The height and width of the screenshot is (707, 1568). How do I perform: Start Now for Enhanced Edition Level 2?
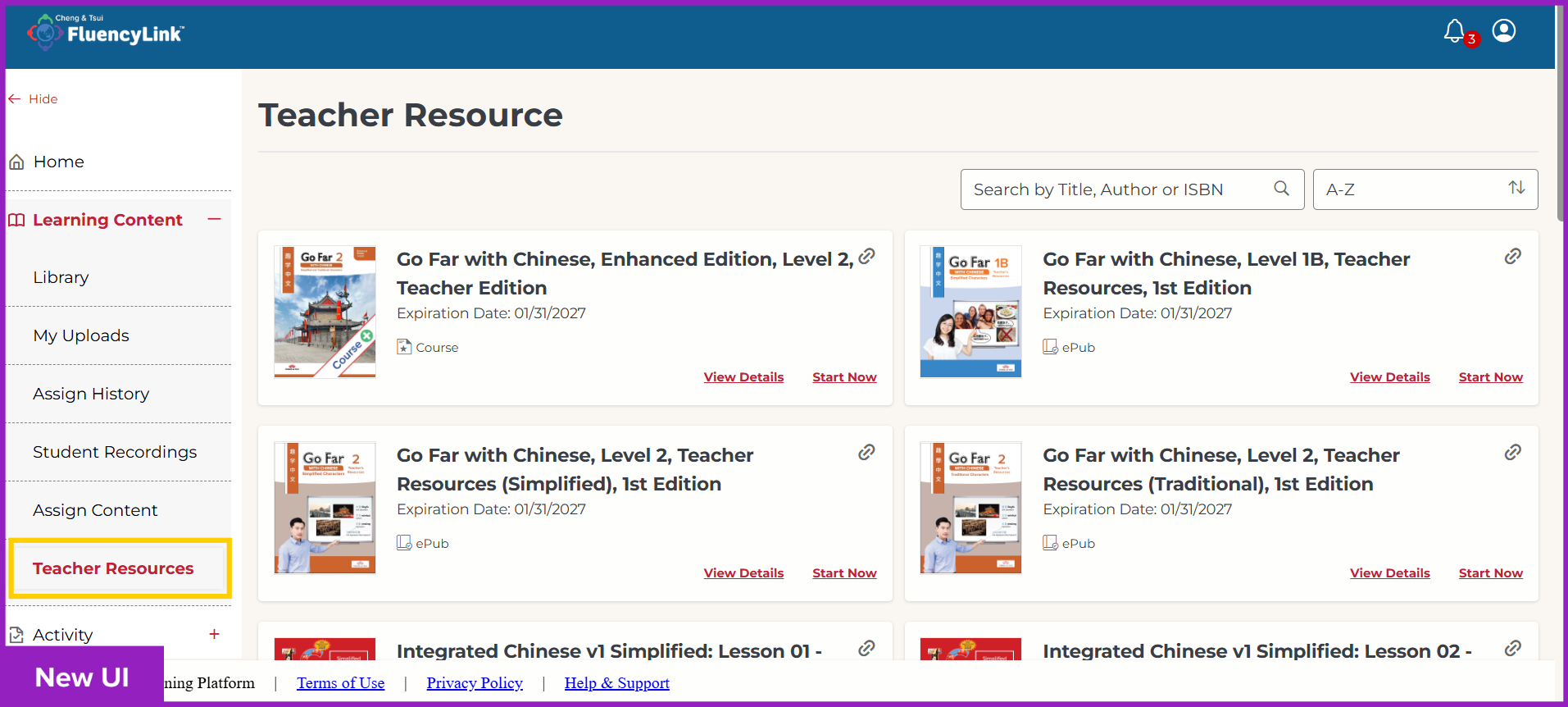click(x=844, y=377)
